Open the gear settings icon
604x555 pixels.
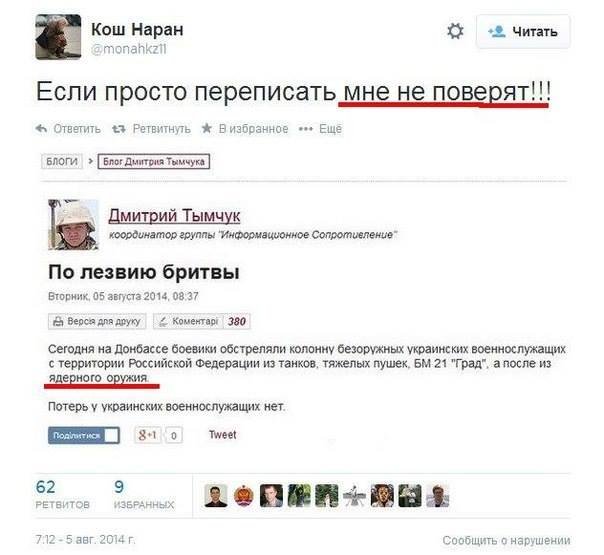(x=455, y=31)
